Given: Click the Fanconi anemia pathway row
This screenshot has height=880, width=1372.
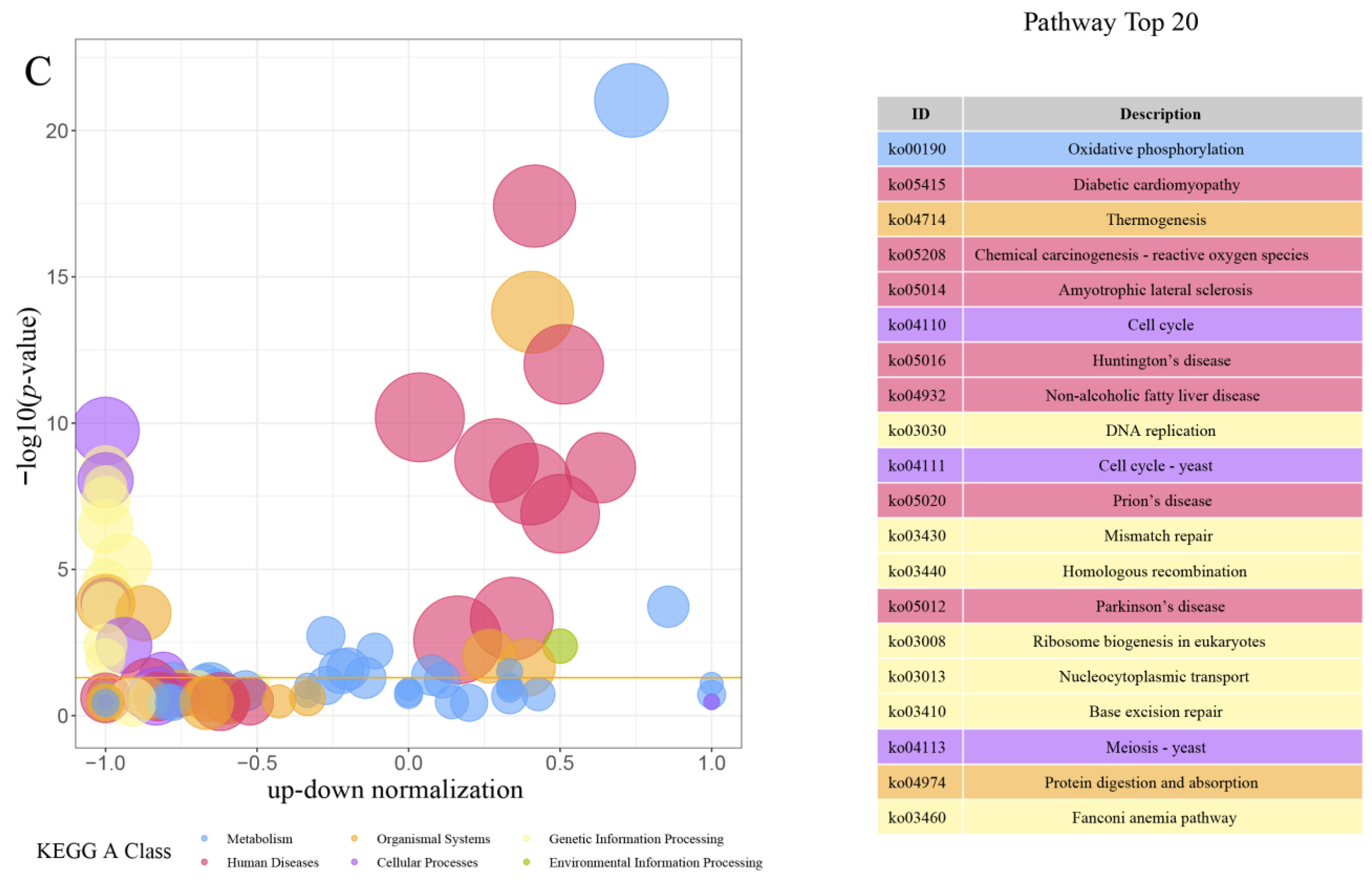Looking at the screenshot, I should coord(1154,818).
